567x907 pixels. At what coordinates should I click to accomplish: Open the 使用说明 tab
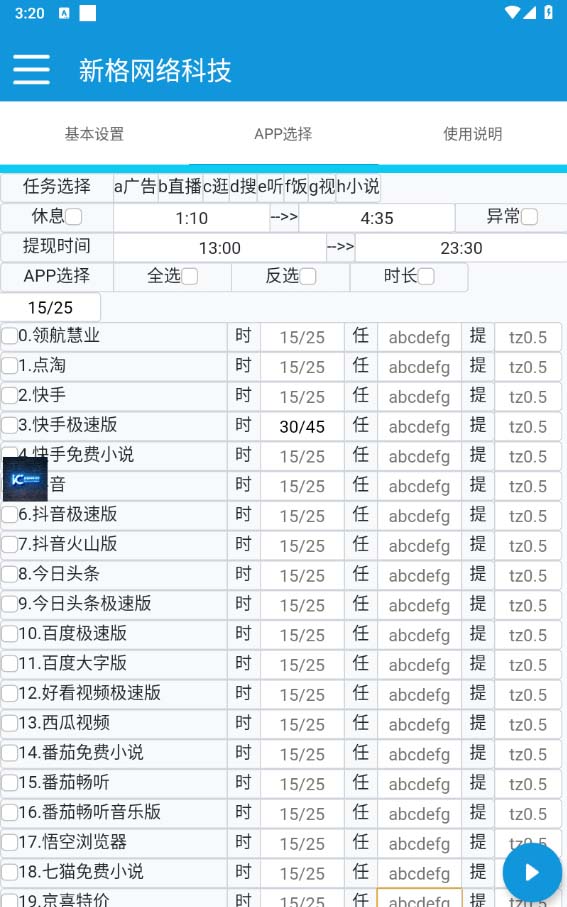click(473, 134)
